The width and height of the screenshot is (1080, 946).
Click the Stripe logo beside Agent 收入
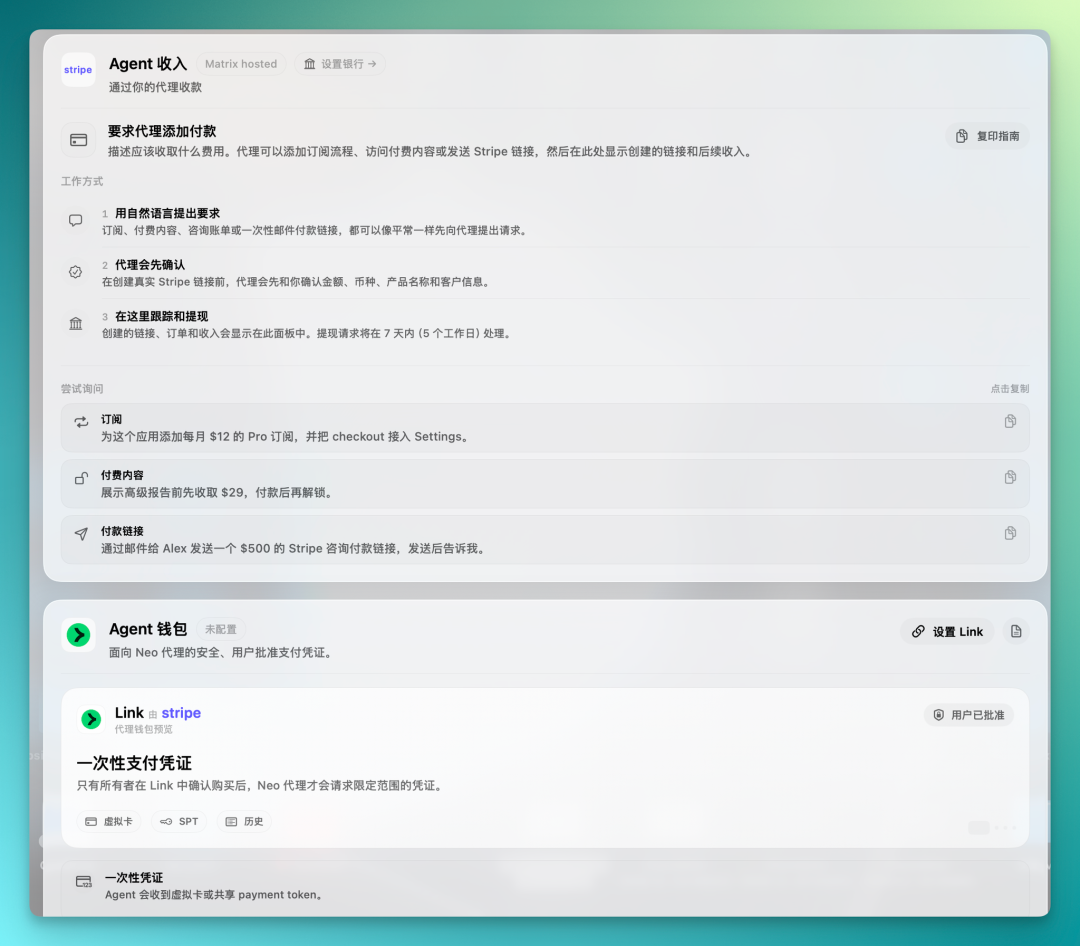point(78,70)
